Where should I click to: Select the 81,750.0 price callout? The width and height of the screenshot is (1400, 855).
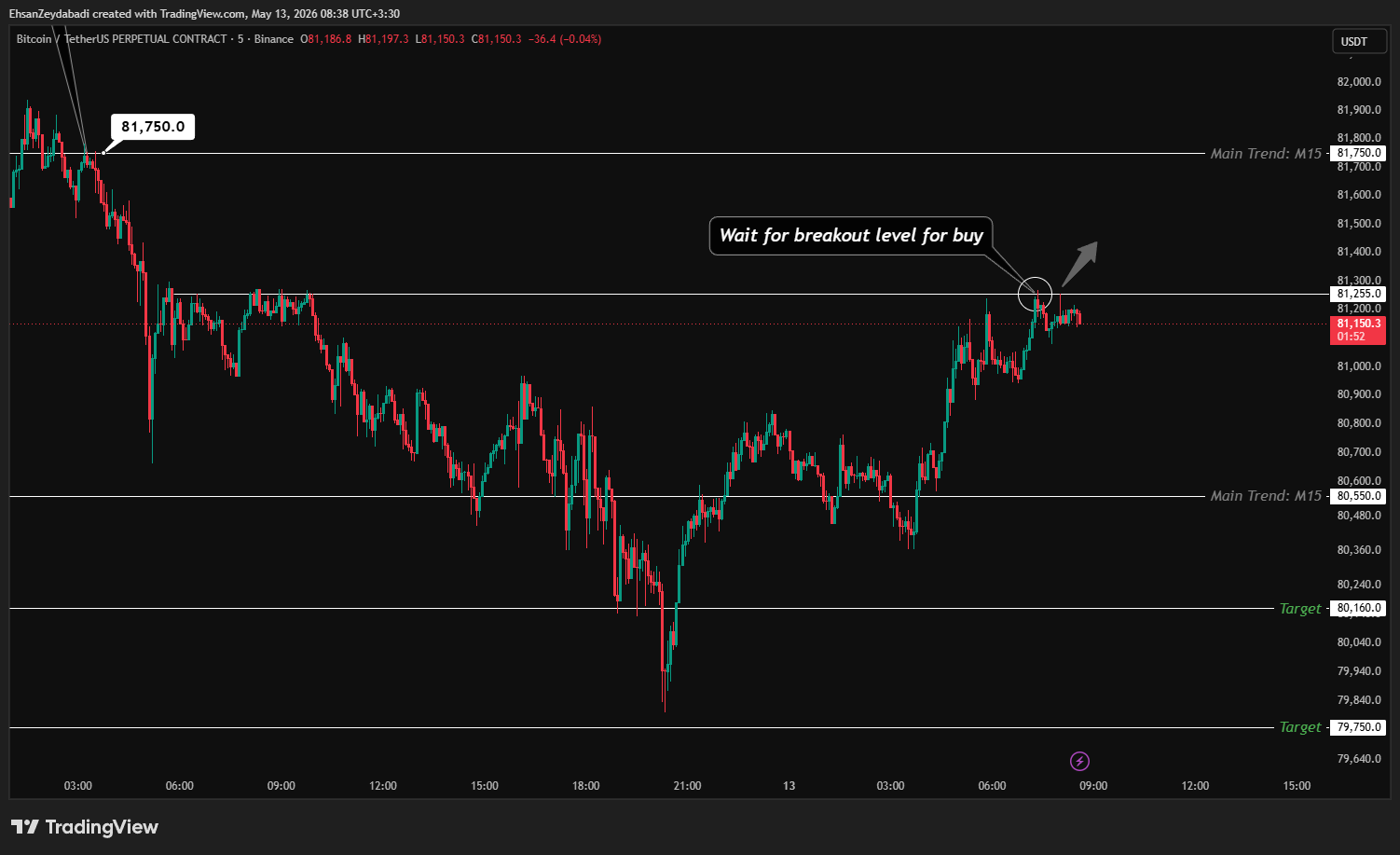(x=153, y=127)
